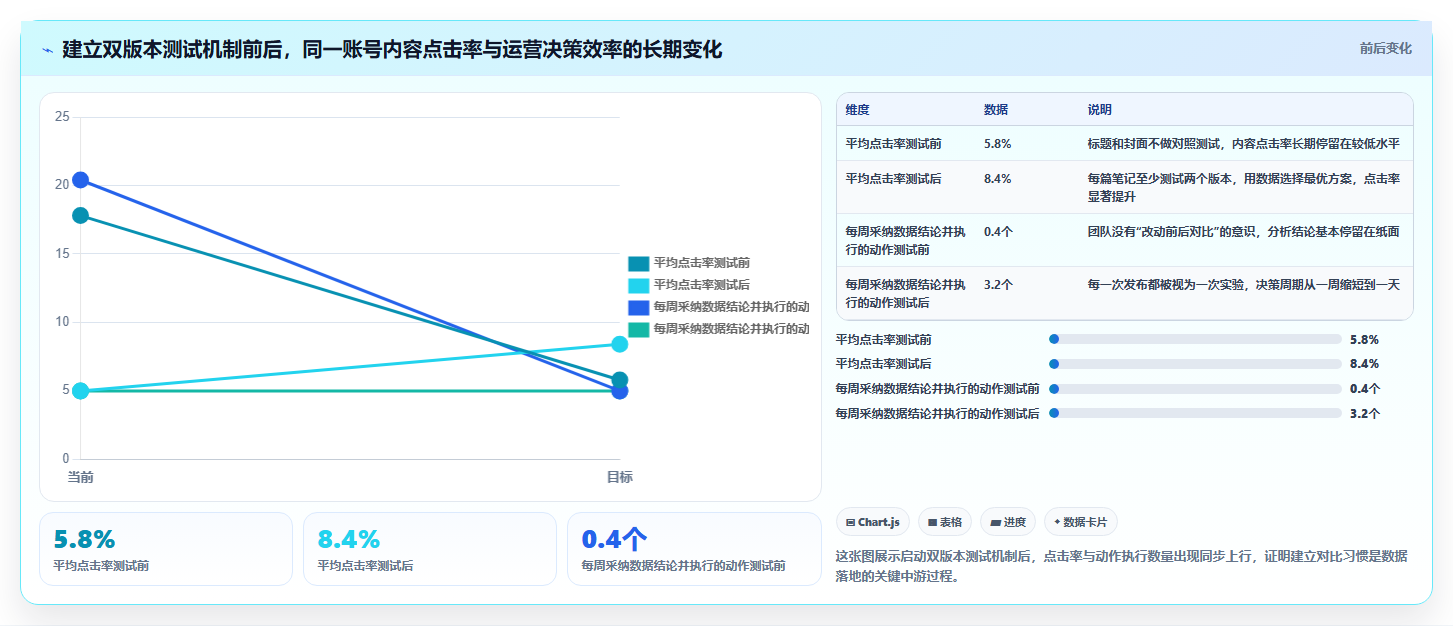
Task: Click the 3.2个 value beside progress bar
Action: point(1365,413)
